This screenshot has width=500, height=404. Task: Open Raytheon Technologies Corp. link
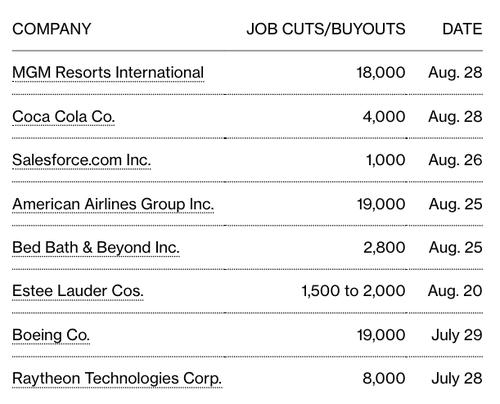(x=117, y=379)
